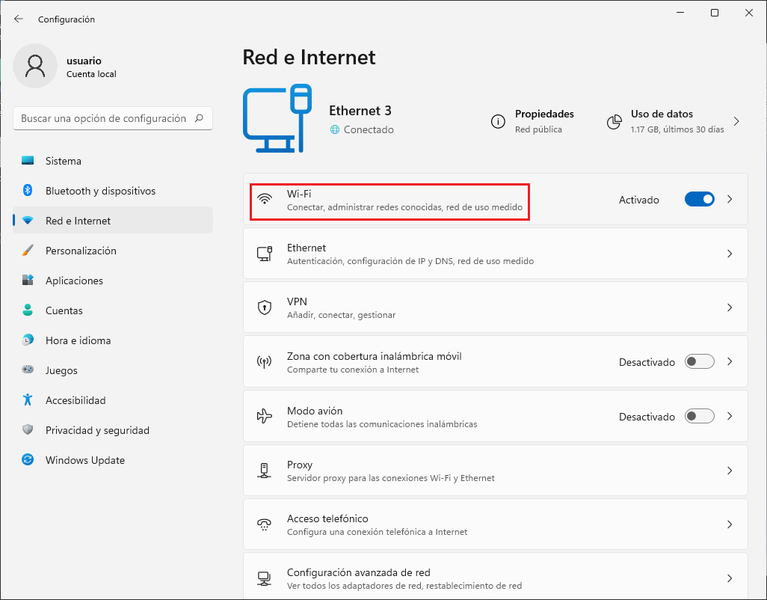Click the large Ethernet computer icon
This screenshot has width=767, height=600.
pos(277,118)
